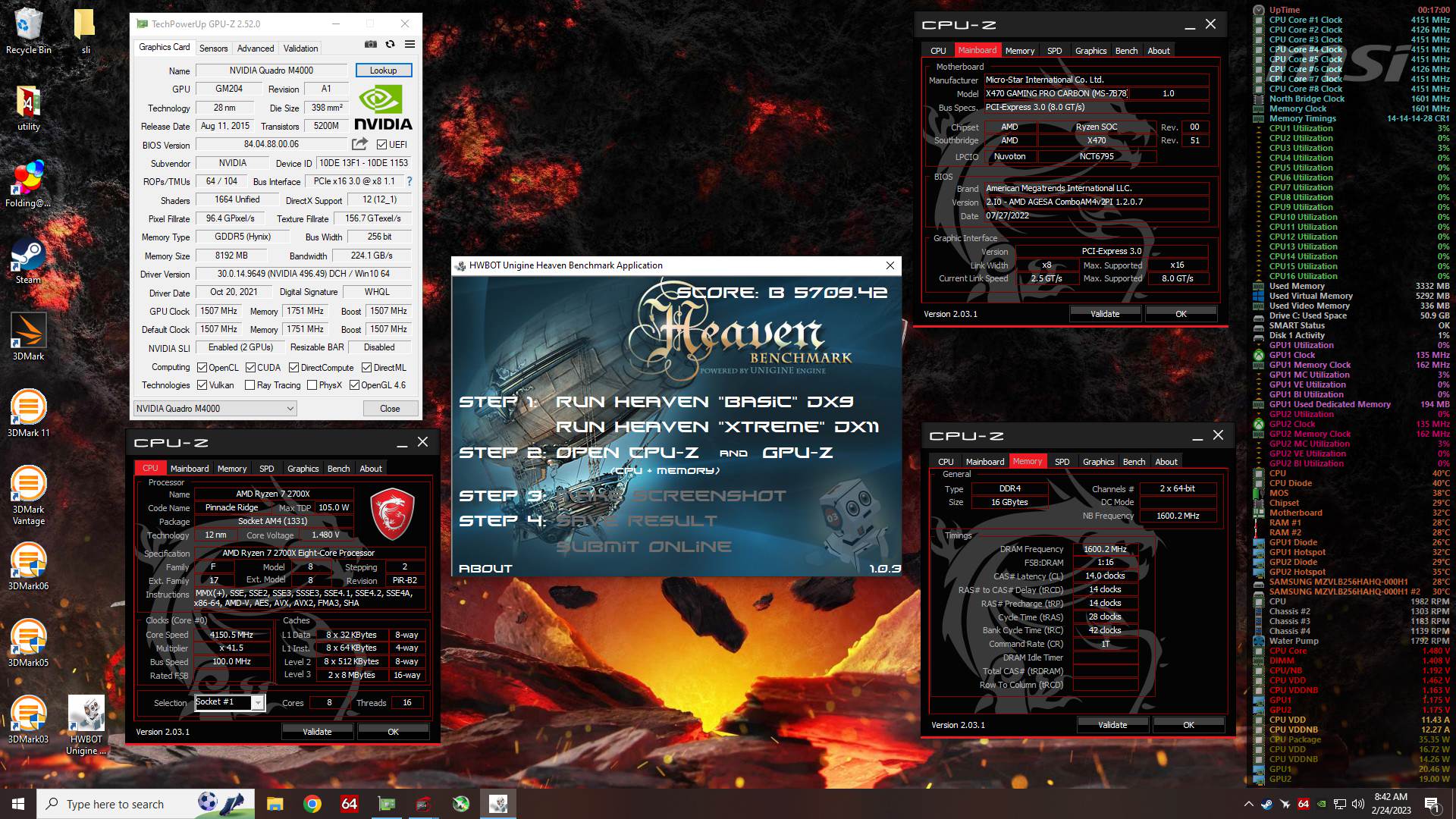
Task: Switch to GPU-Z Sensors tab
Action: [213, 48]
